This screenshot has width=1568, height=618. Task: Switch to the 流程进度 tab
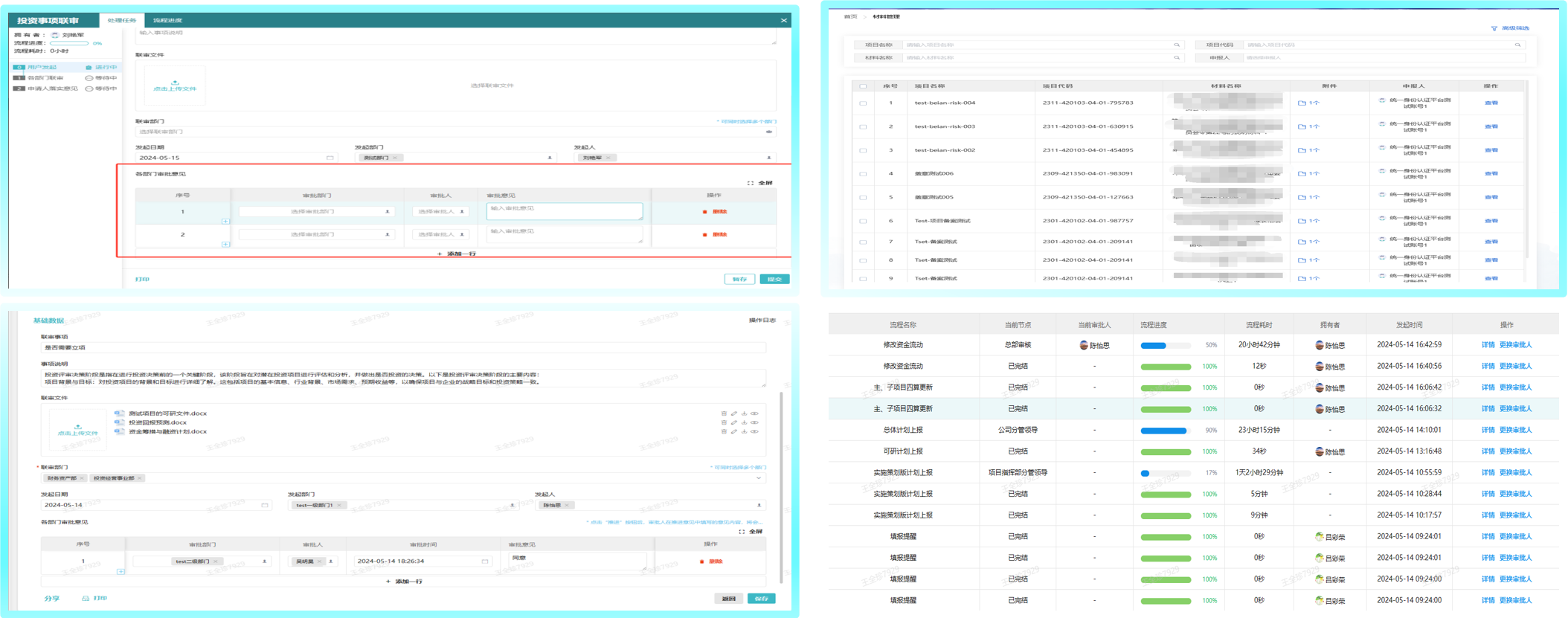(x=167, y=20)
